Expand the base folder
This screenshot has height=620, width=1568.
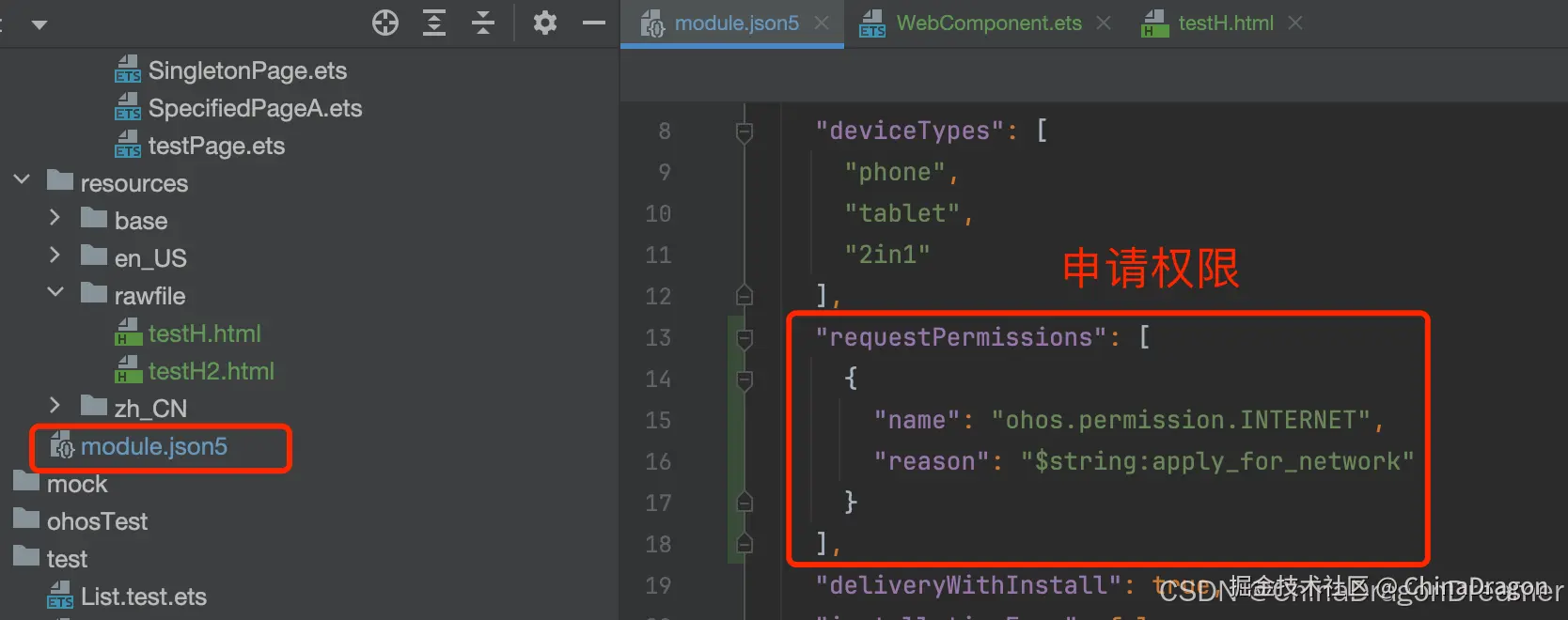tap(55, 217)
